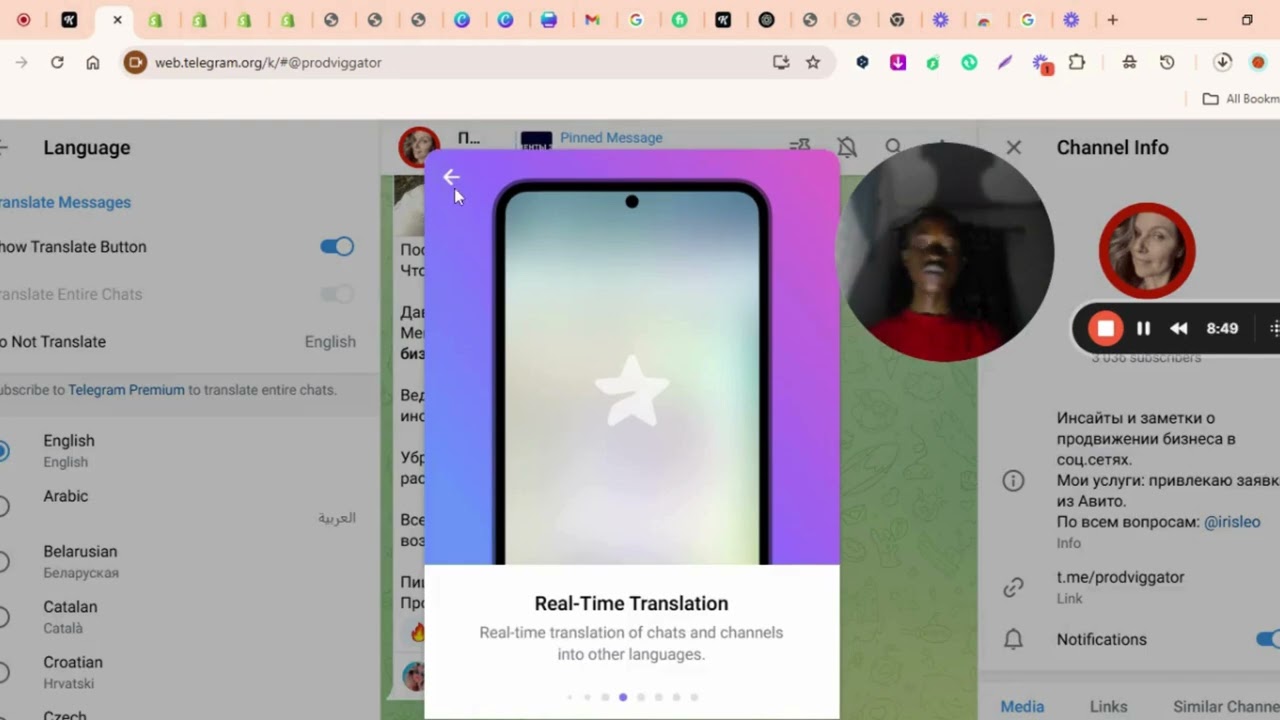Copy the t.me/prodviggator channel link
Screen dimensions: 1280x720
coord(1120,577)
